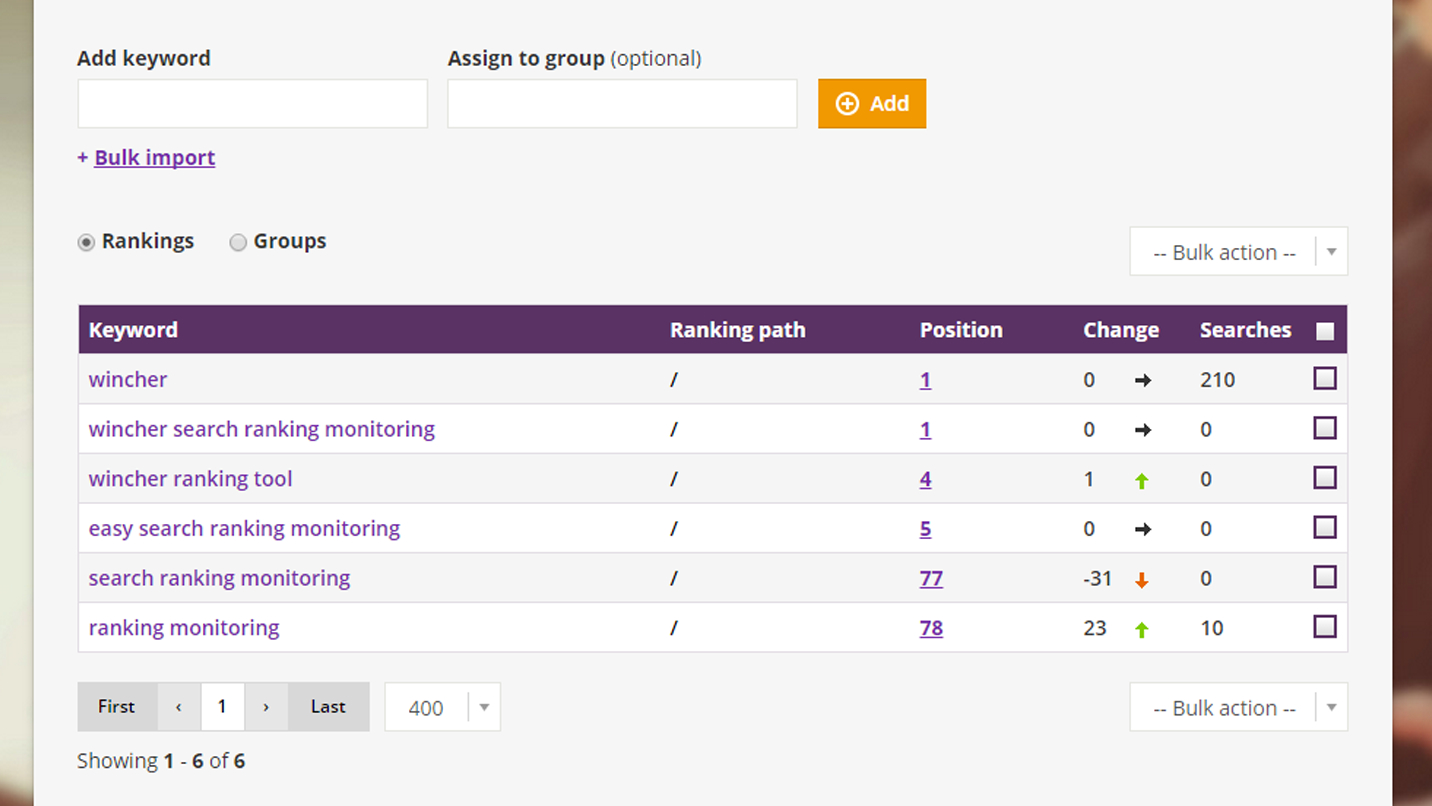Screen dimensions: 1432x806
Task: Click the plus-circle icon on the Add button
Action: (x=847, y=104)
